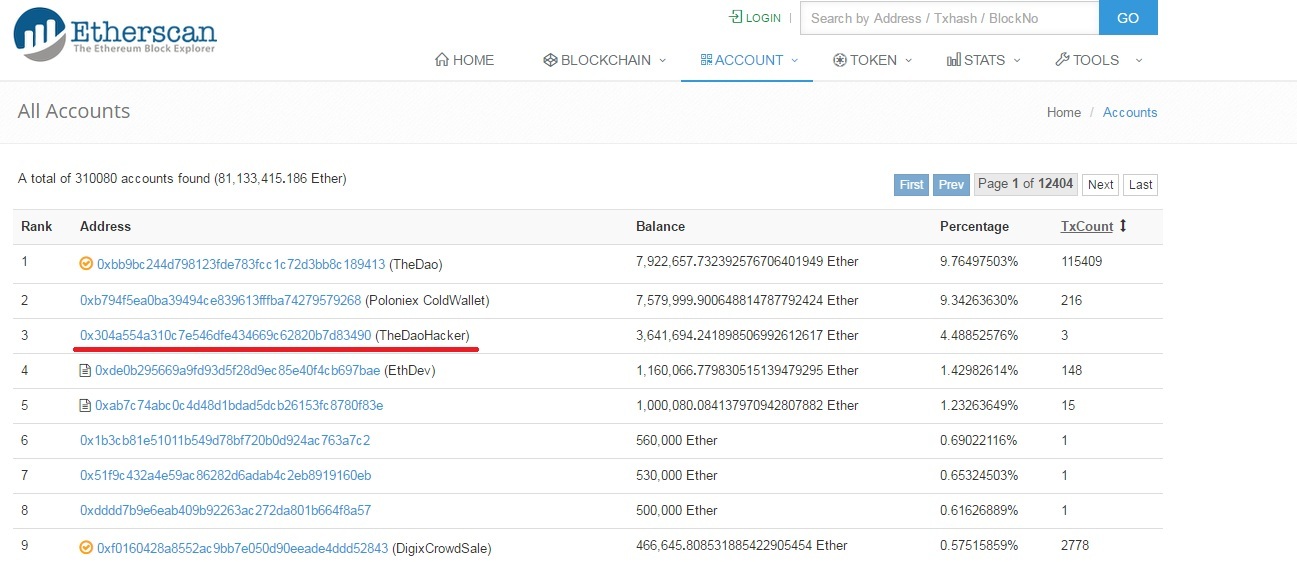Go to the First page button

[911, 184]
